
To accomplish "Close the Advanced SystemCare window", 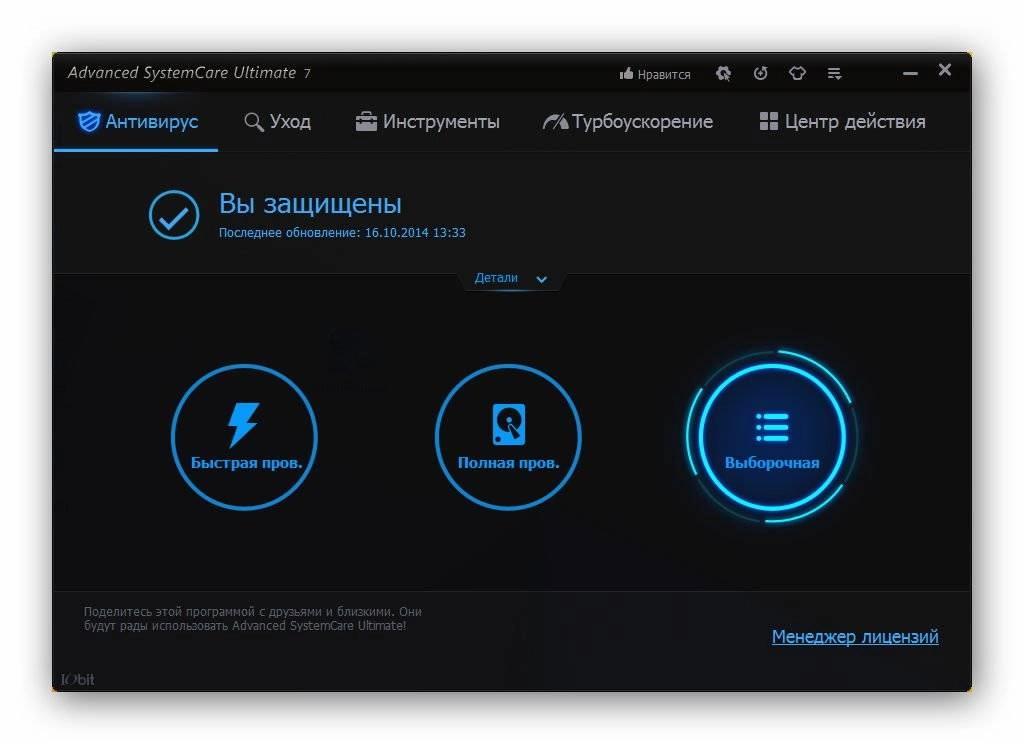I will [945, 70].
